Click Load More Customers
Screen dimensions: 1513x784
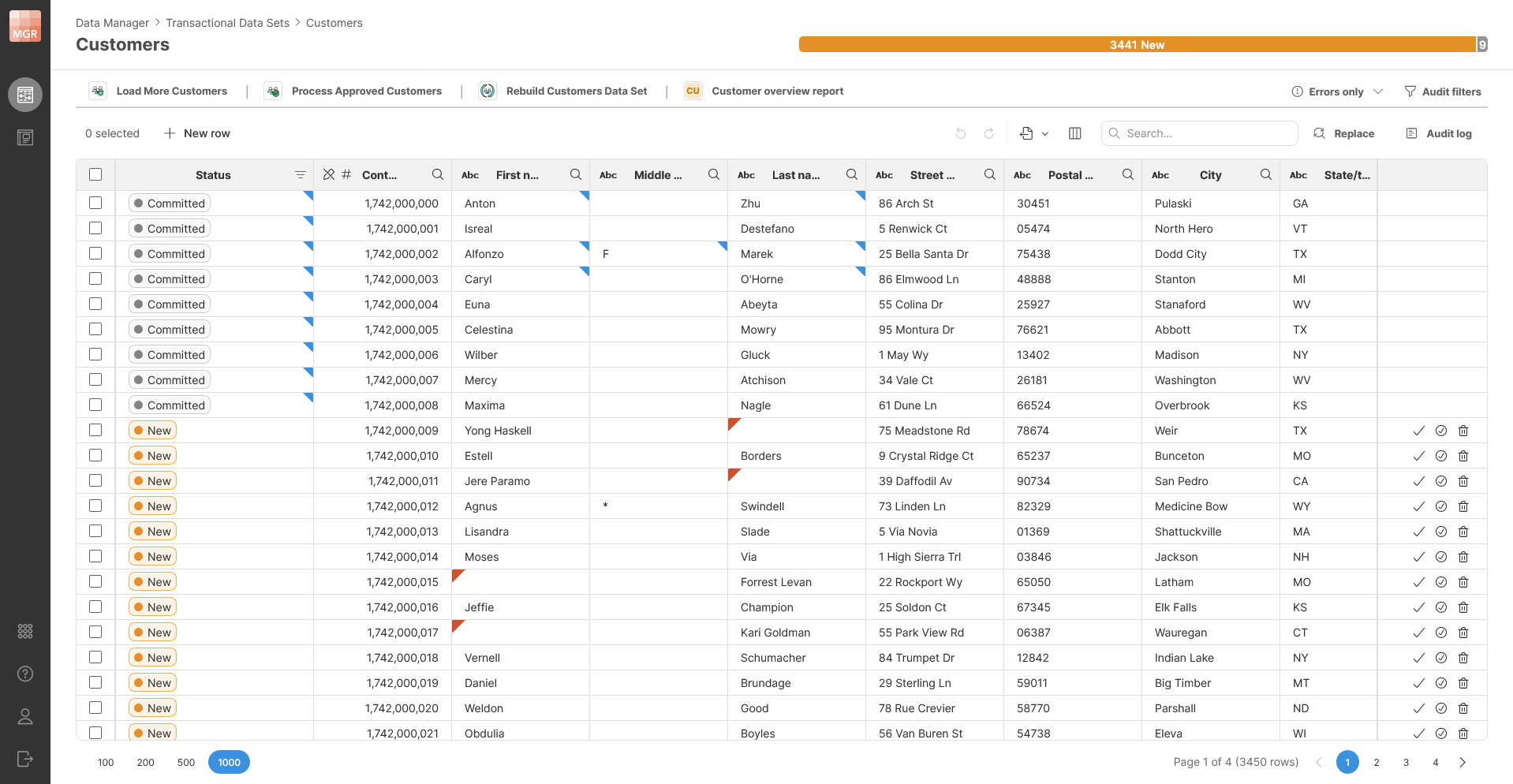171,91
